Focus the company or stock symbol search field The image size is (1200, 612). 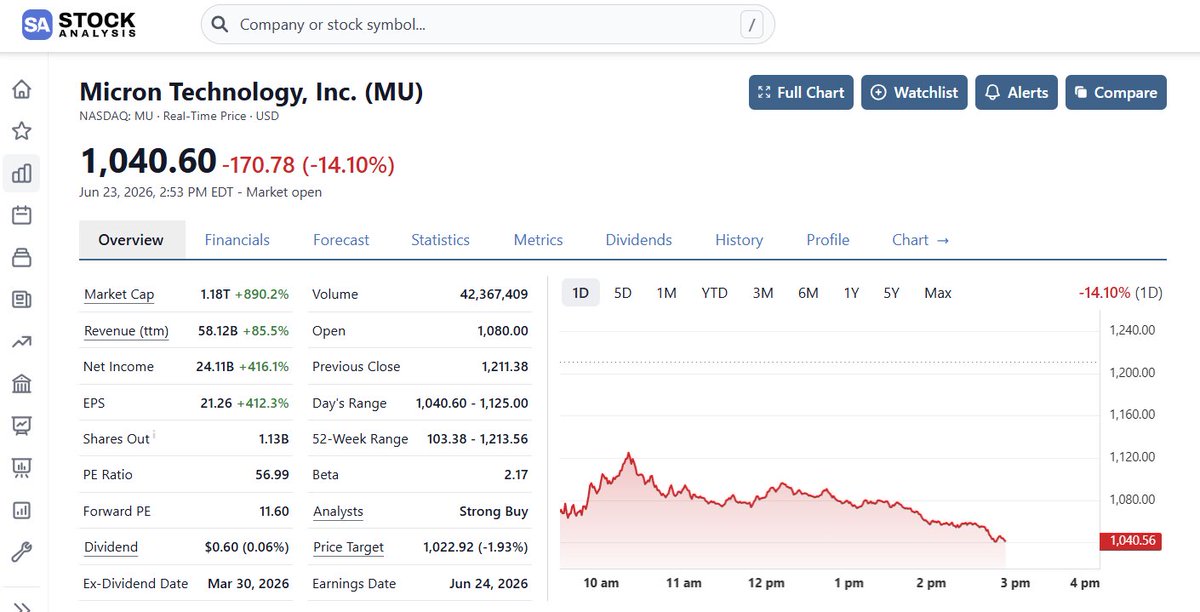point(487,25)
